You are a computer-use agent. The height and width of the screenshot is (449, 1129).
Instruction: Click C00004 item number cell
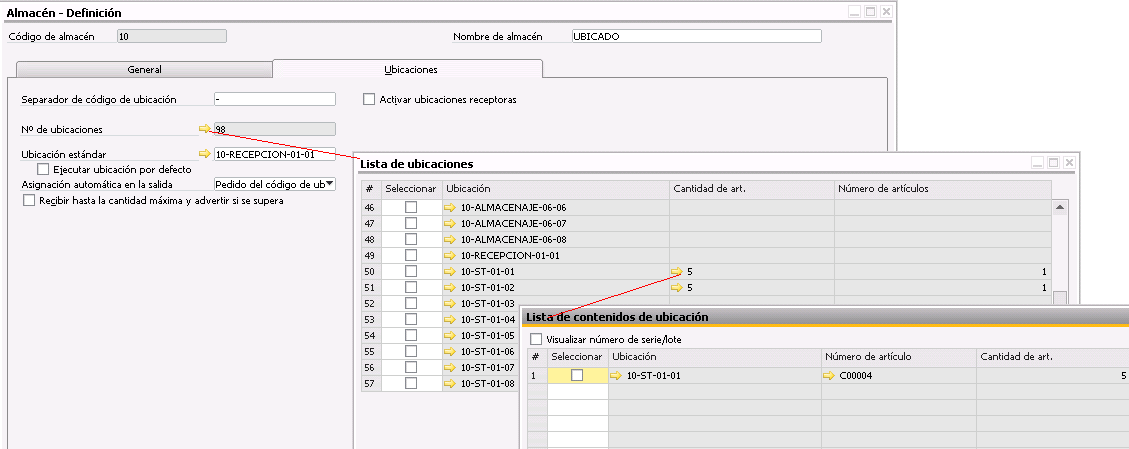coord(899,375)
